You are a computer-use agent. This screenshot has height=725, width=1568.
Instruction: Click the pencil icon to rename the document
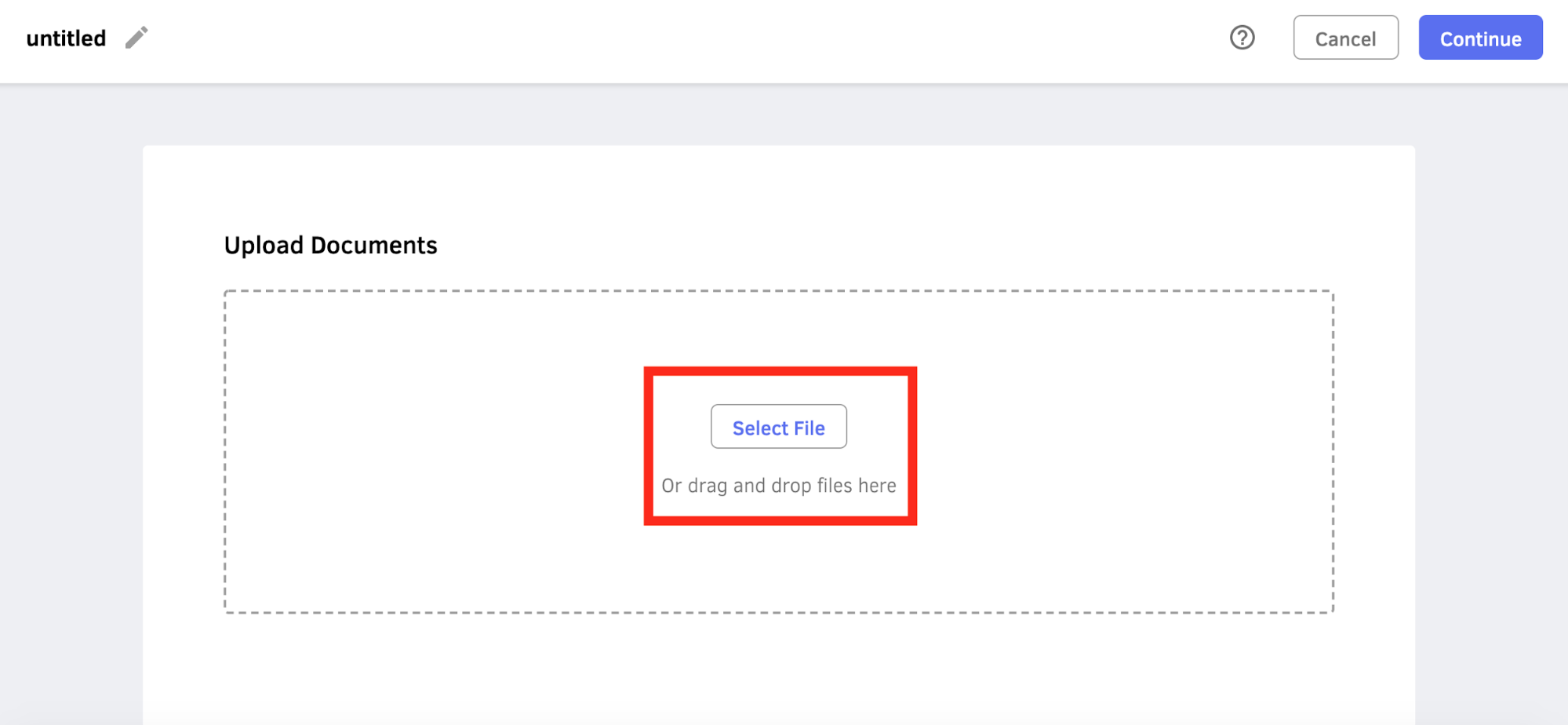point(136,38)
